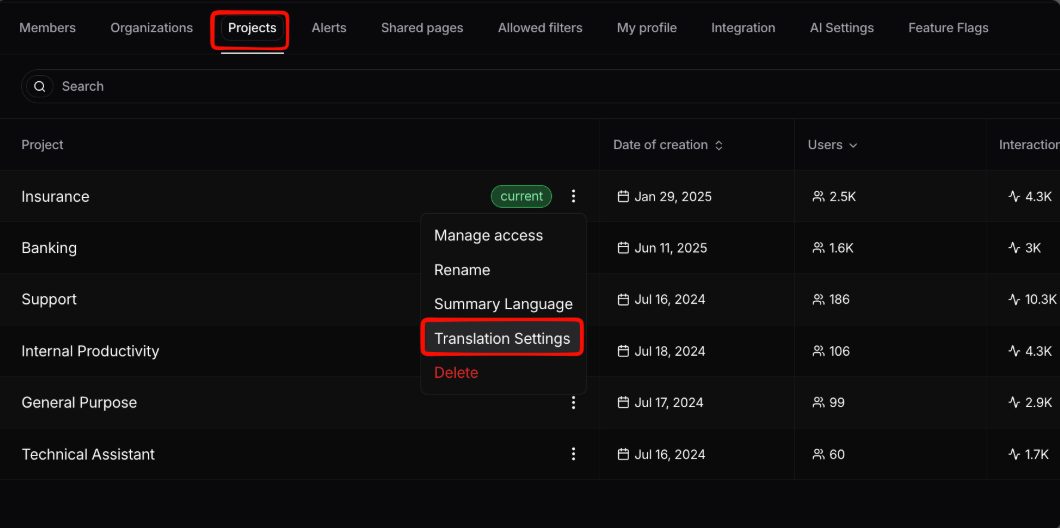Click the search magnifier icon
The image size is (1060, 528).
point(40,87)
